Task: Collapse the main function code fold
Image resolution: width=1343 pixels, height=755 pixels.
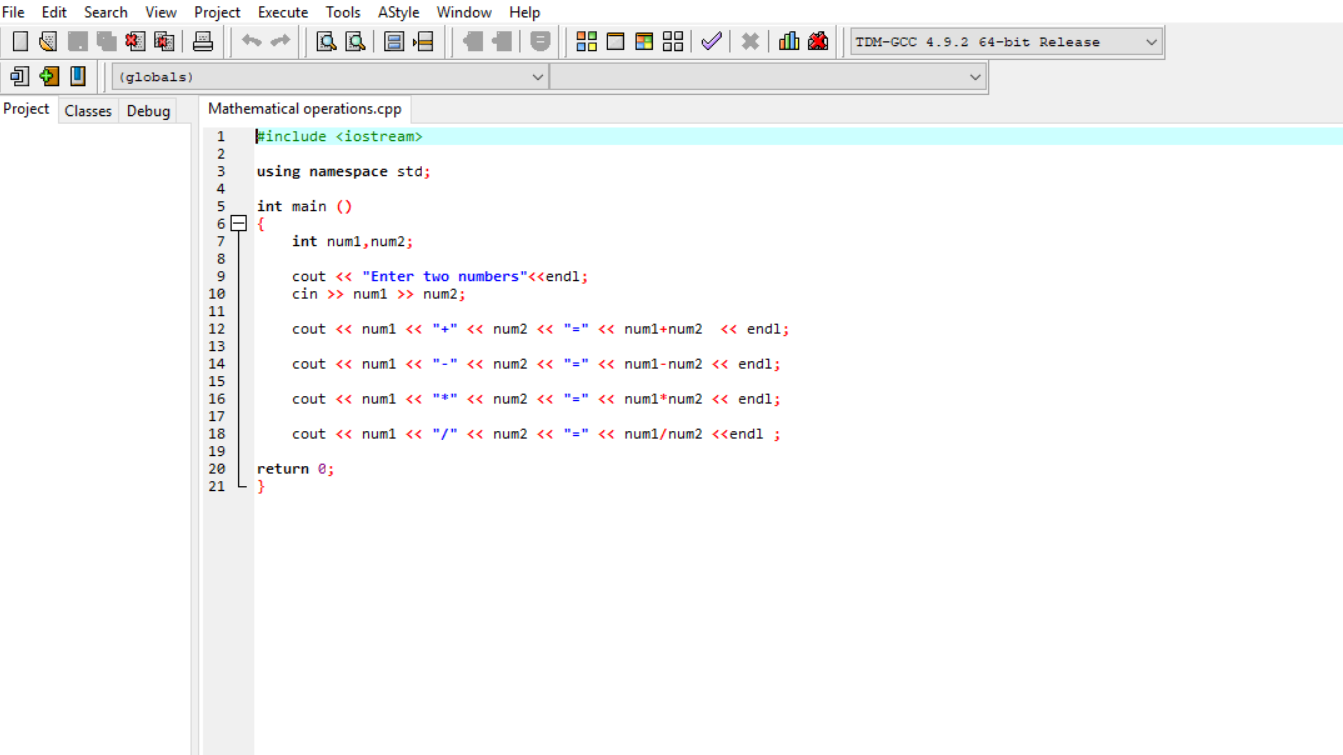Action: (239, 224)
